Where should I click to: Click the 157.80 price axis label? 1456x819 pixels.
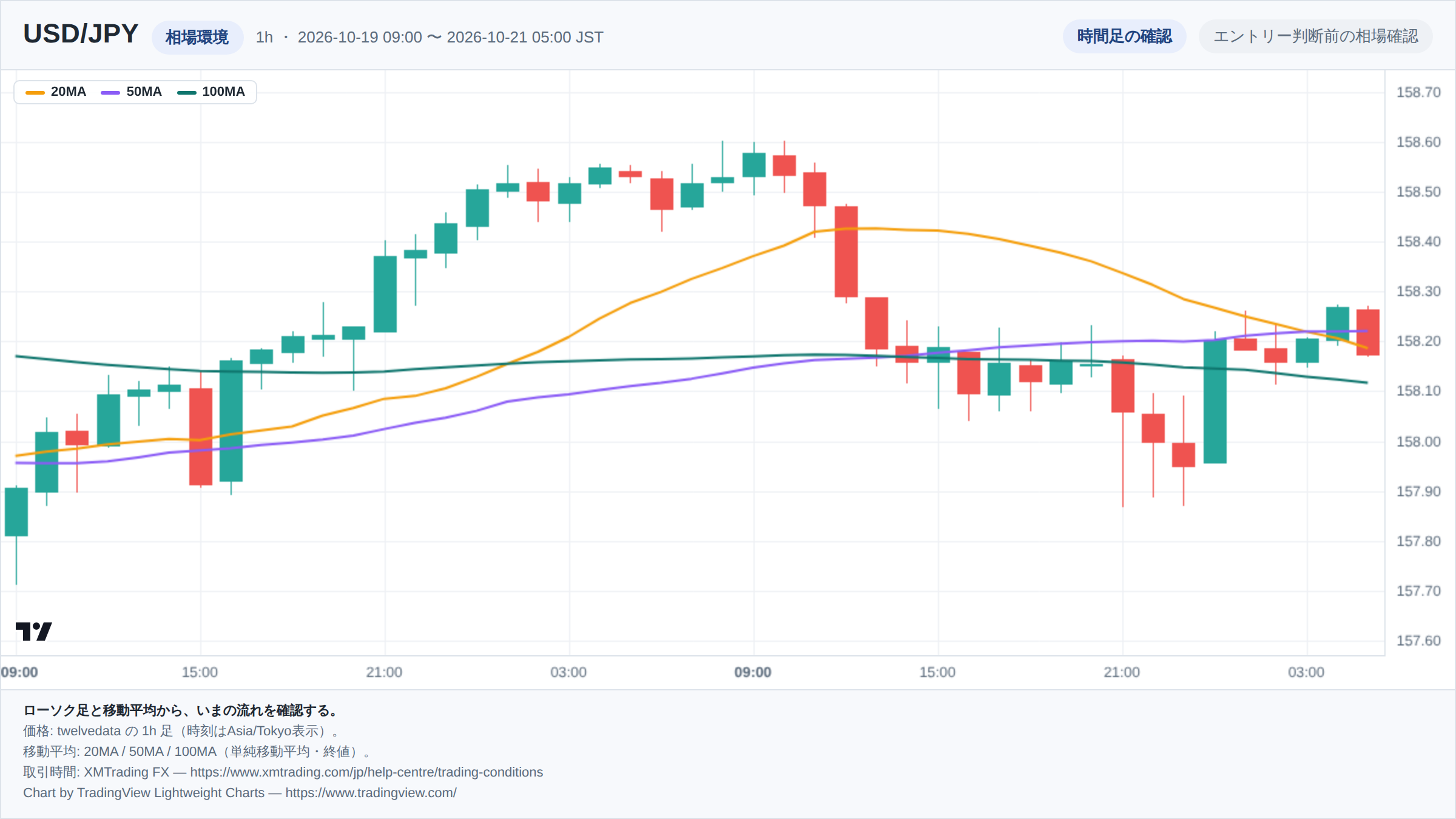click(1418, 541)
